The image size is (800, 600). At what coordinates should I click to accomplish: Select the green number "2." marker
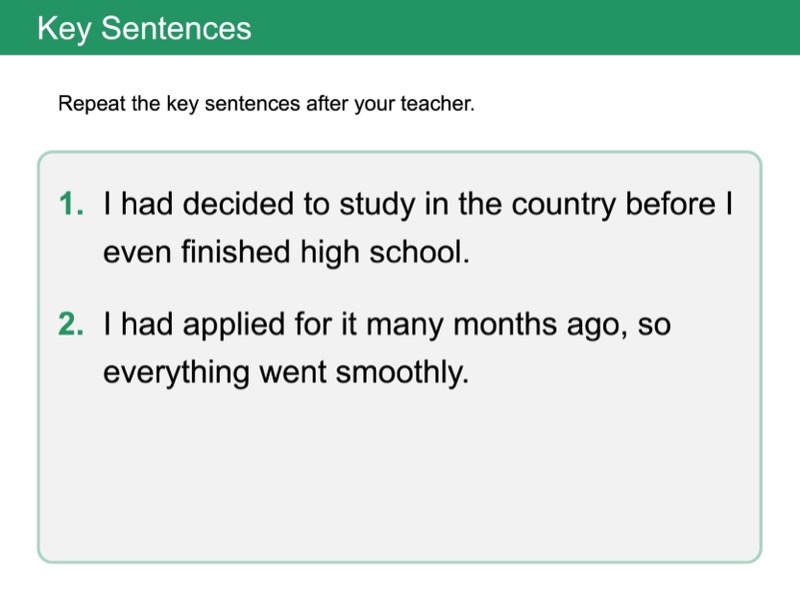(x=72, y=326)
